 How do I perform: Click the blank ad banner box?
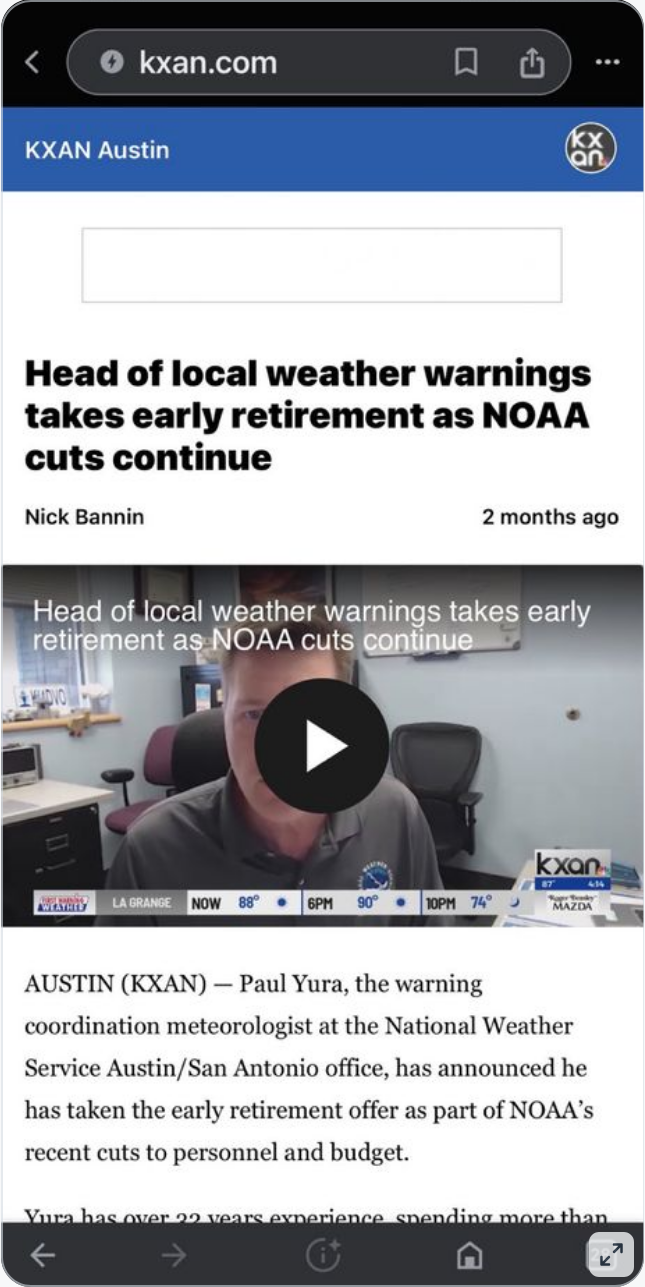point(321,265)
